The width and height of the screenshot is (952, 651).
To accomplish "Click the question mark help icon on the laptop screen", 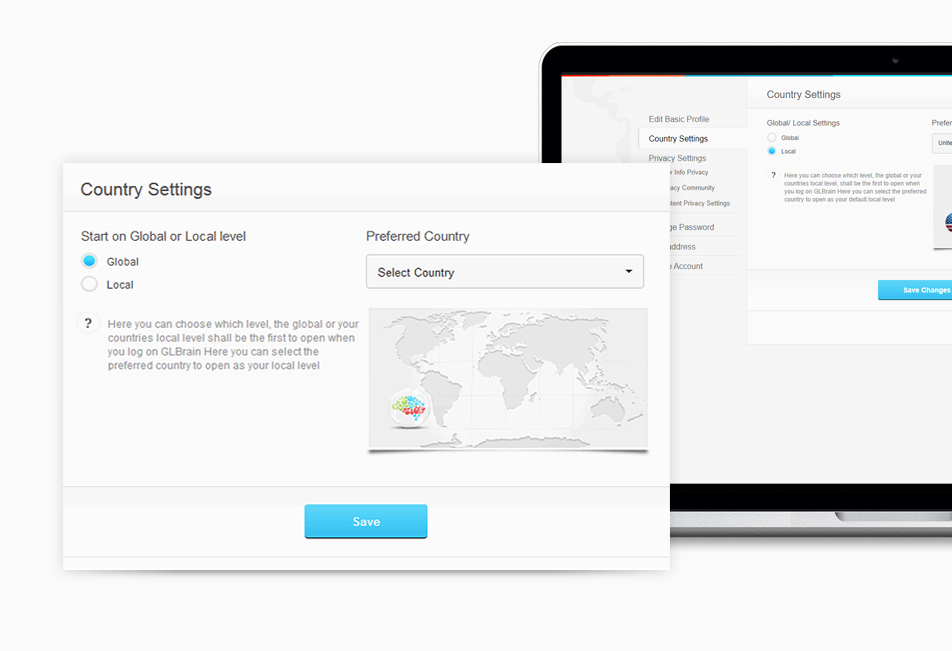I will pos(772,175).
